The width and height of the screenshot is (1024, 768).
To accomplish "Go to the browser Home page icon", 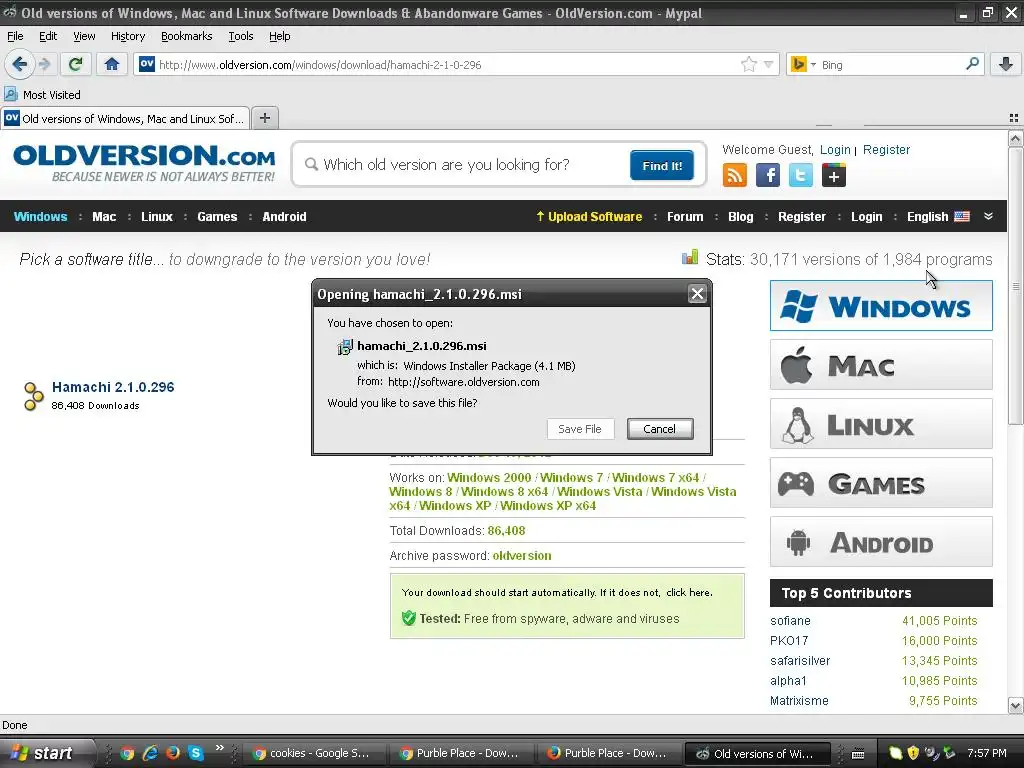I will [112, 64].
